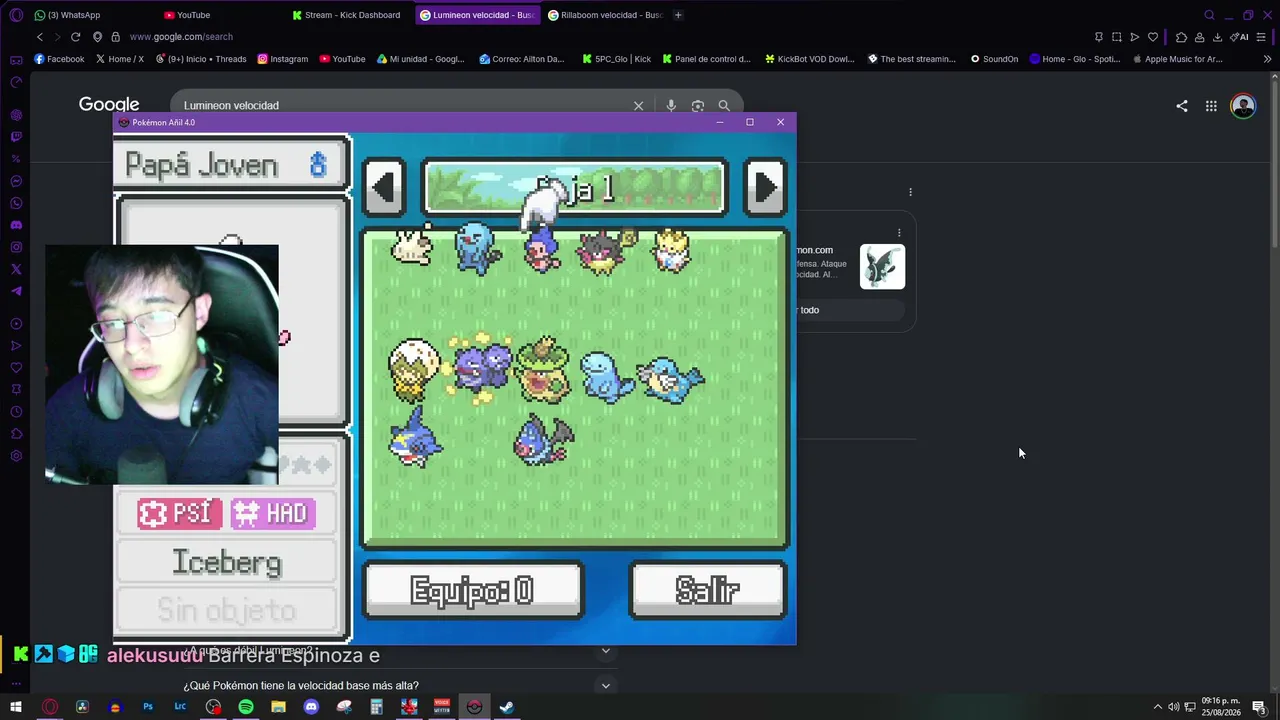
Task: Click the Equipo: 0 button
Action: click(473, 591)
